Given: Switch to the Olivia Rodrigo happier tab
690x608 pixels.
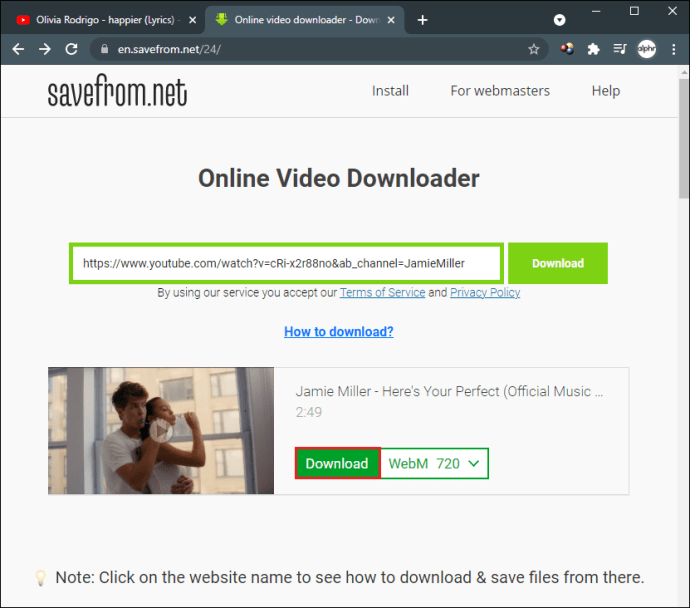Looking at the screenshot, I should tap(99, 20).
